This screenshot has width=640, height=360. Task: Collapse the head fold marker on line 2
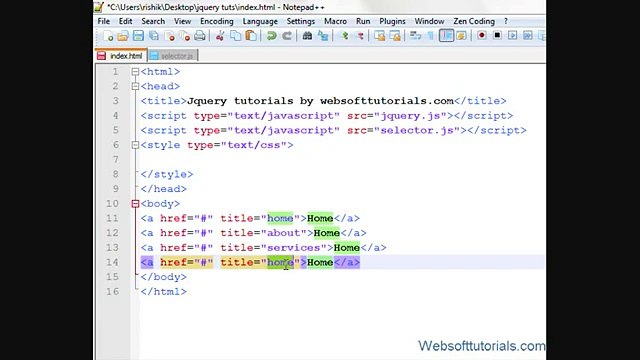pyautogui.click(x=135, y=87)
